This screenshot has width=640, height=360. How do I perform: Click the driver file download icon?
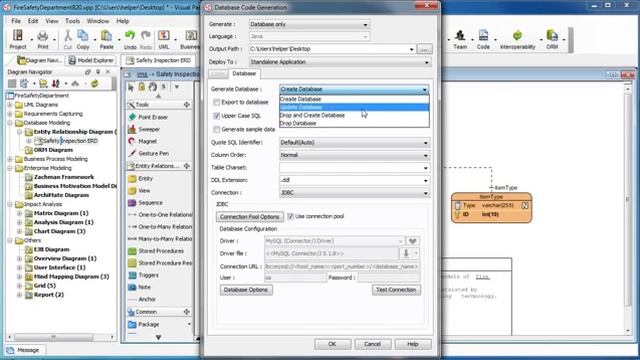click(x=406, y=253)
